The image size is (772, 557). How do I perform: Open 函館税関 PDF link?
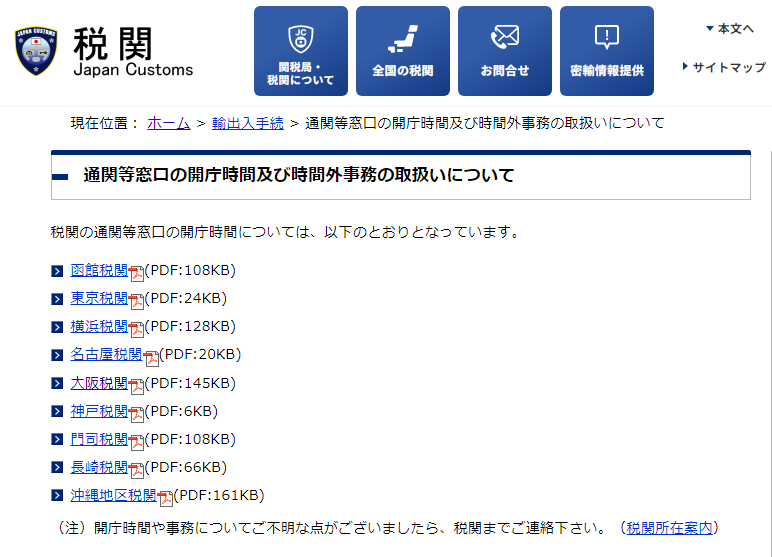(x=99, y=270)
